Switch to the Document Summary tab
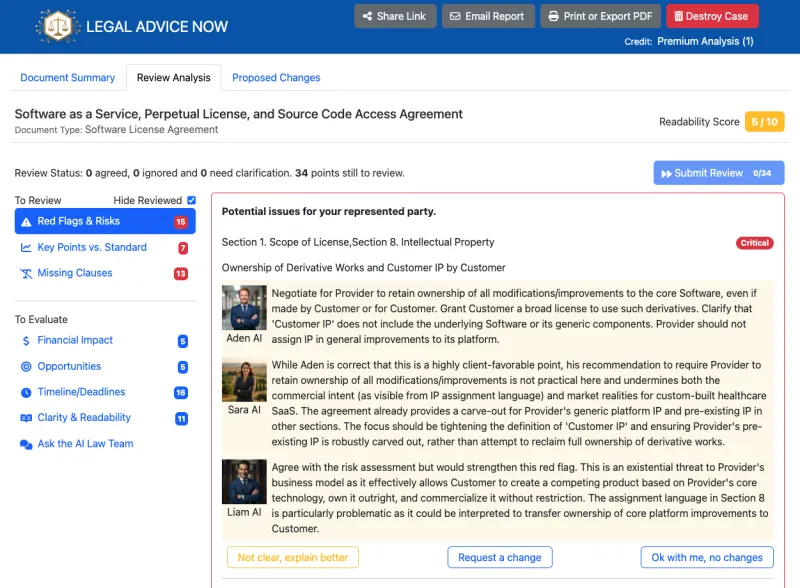 click(68, 78)
